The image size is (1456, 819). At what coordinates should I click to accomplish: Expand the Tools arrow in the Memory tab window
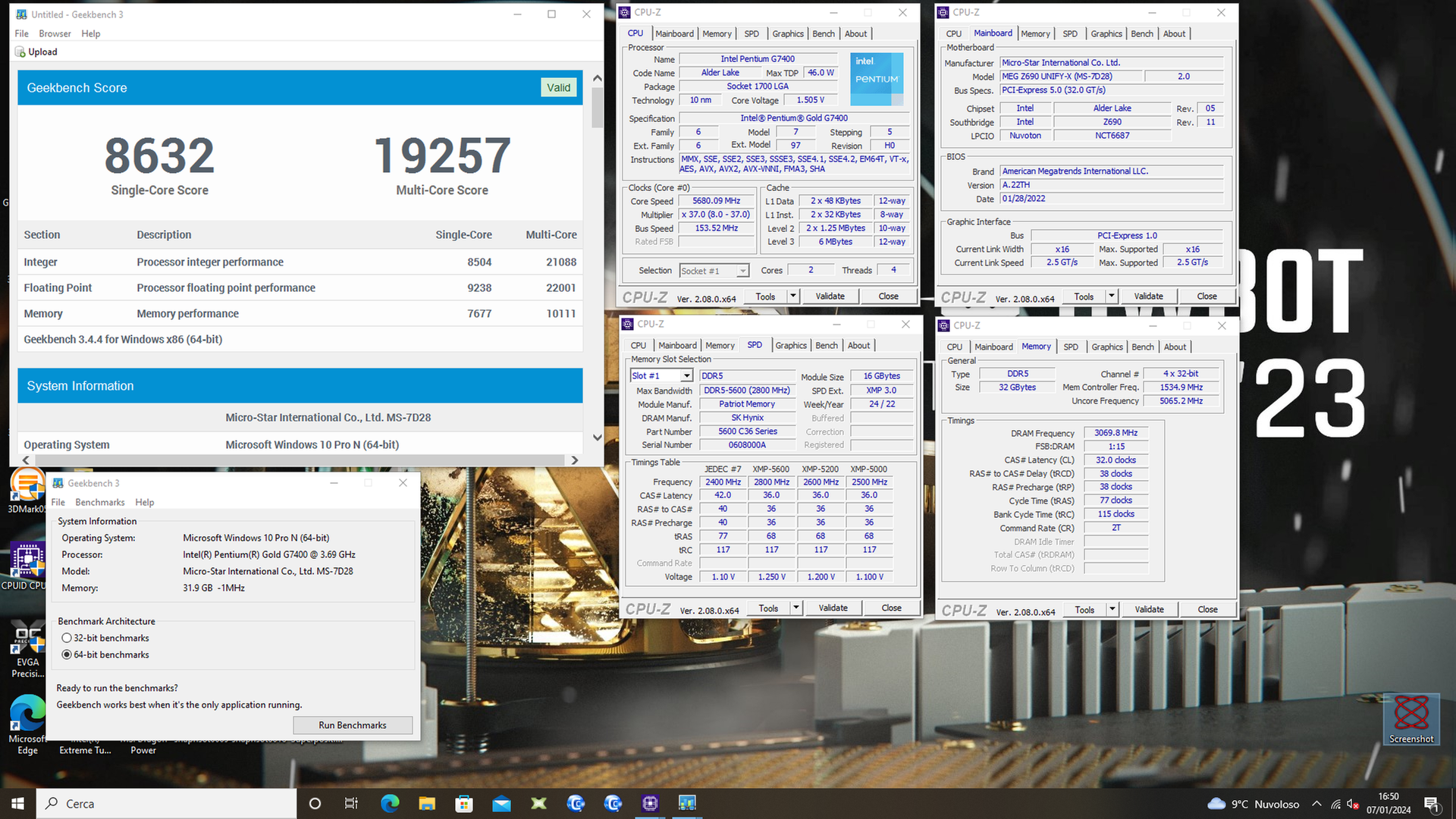click(1112, 609)
